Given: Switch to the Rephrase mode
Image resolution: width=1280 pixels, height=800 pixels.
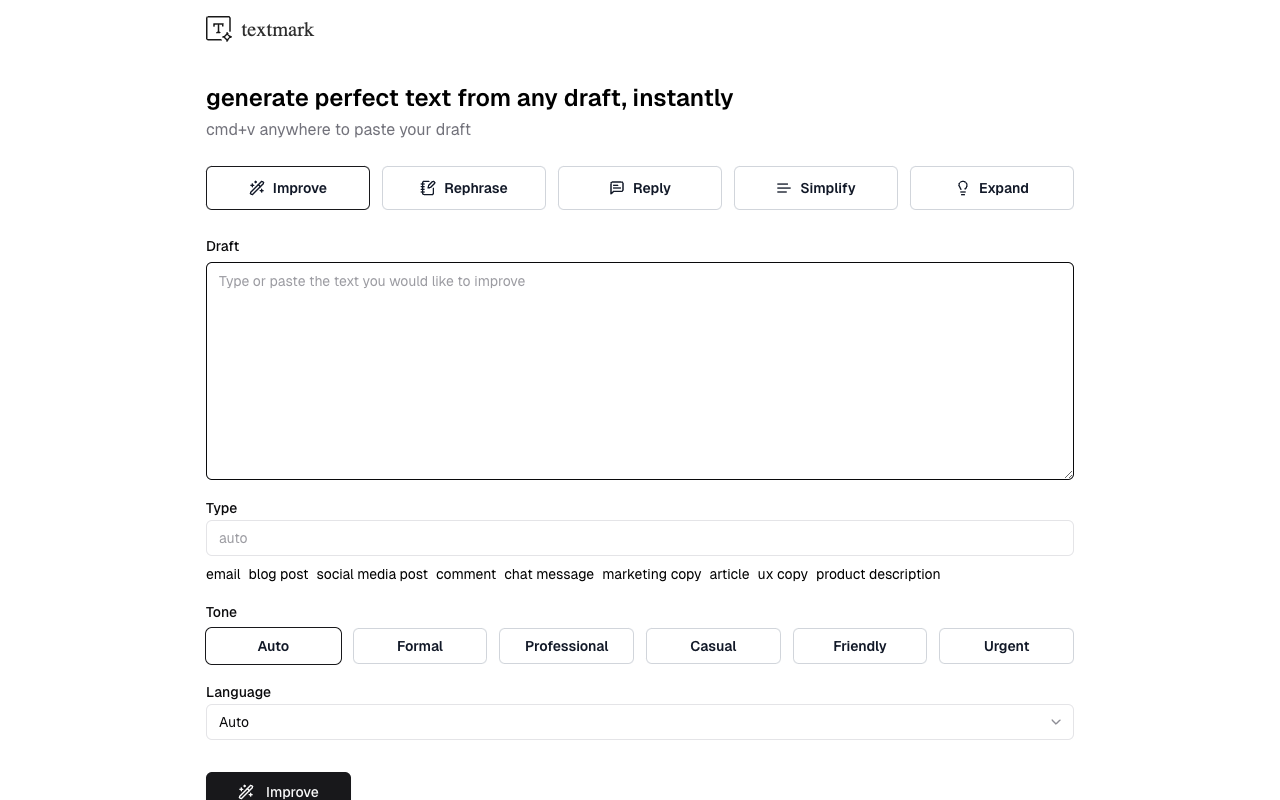Looking at the screenshot, I should [464, 188].
